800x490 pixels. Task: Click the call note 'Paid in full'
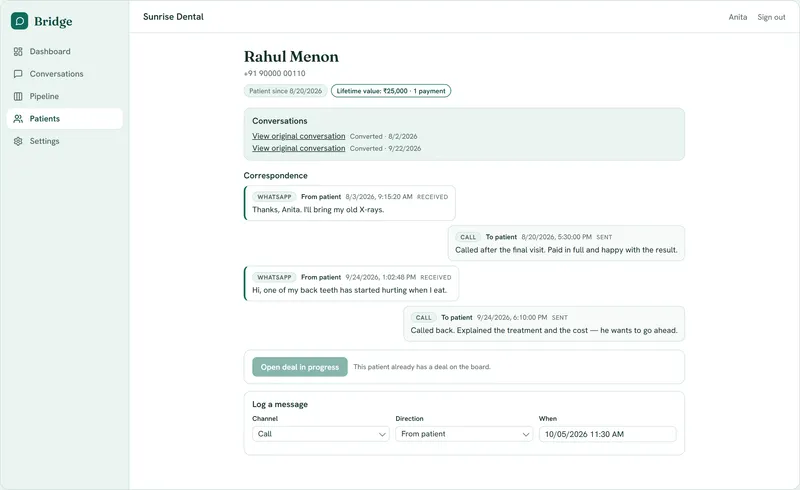point(566,243)
